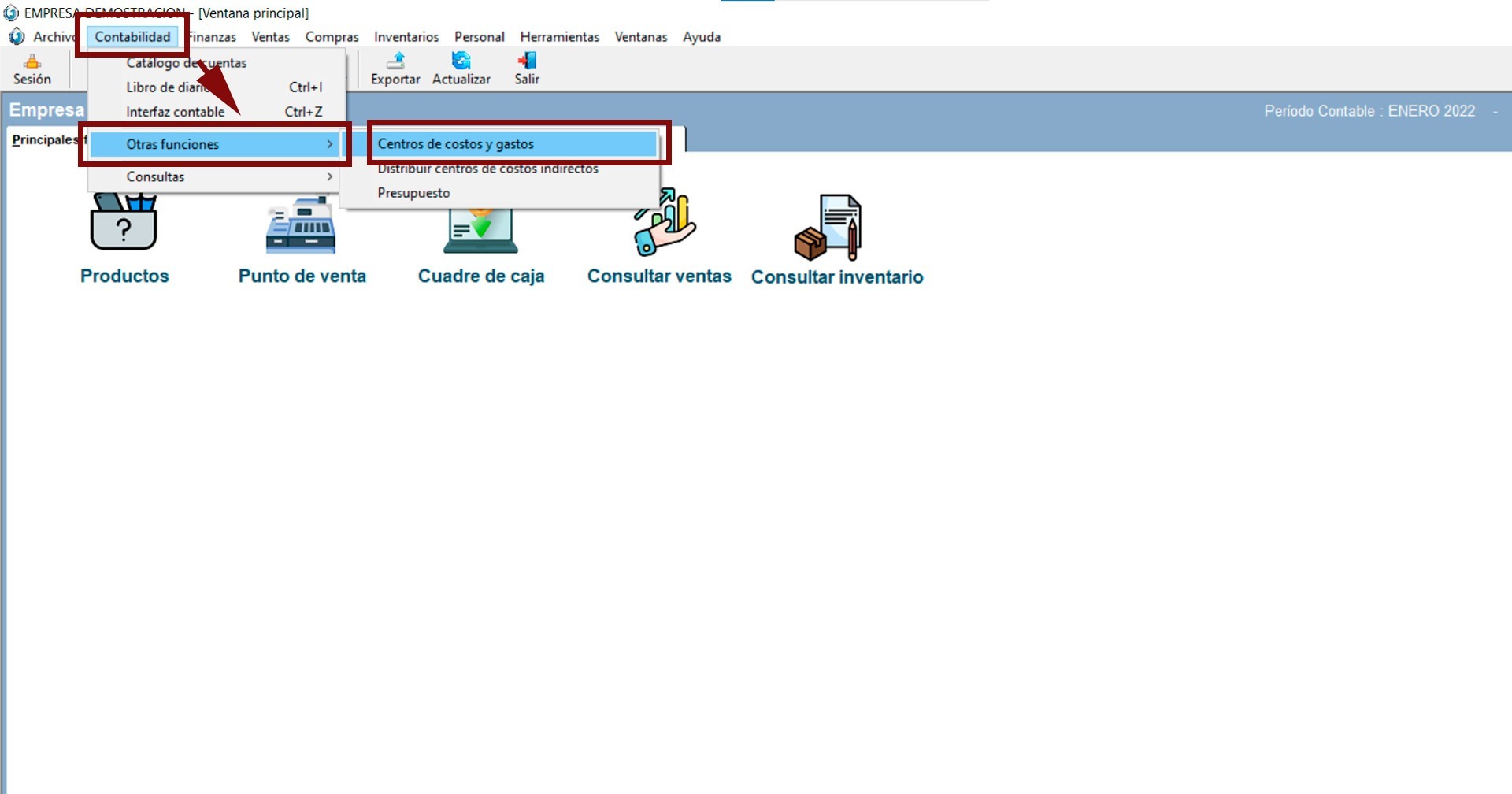This screenshot has height=794, width=1512.
Task: Select Distribuir centros de costos indirectos
Action: coord(488,169)
